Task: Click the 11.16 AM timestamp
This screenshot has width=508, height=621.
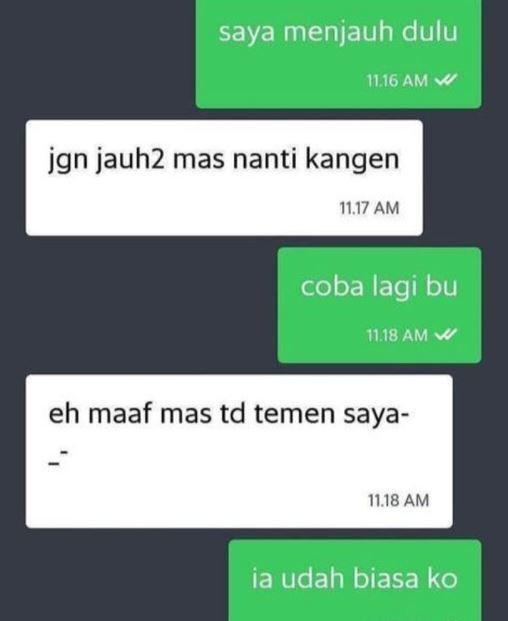Action: tap(397, 81)
